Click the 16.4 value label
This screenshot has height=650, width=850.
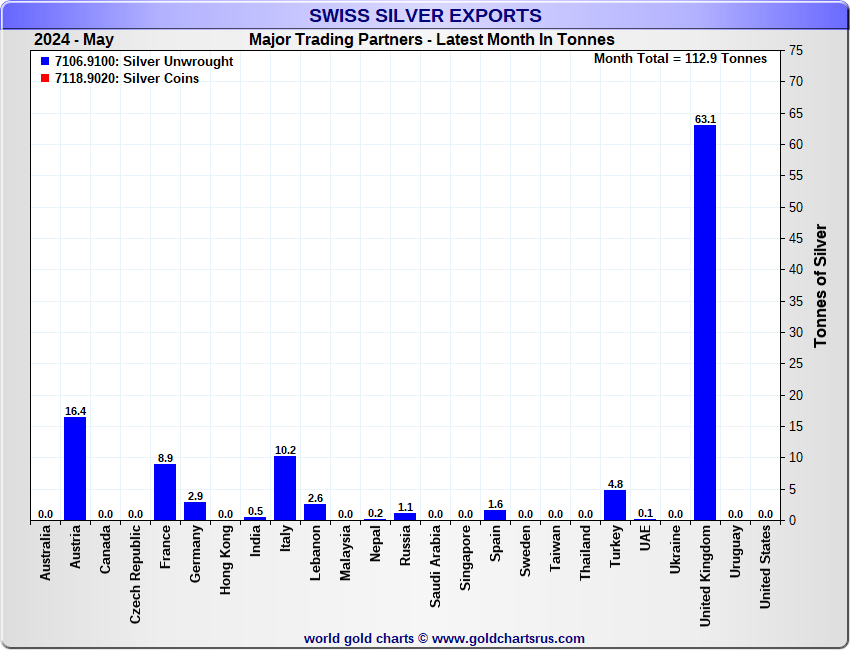[75, 411]
